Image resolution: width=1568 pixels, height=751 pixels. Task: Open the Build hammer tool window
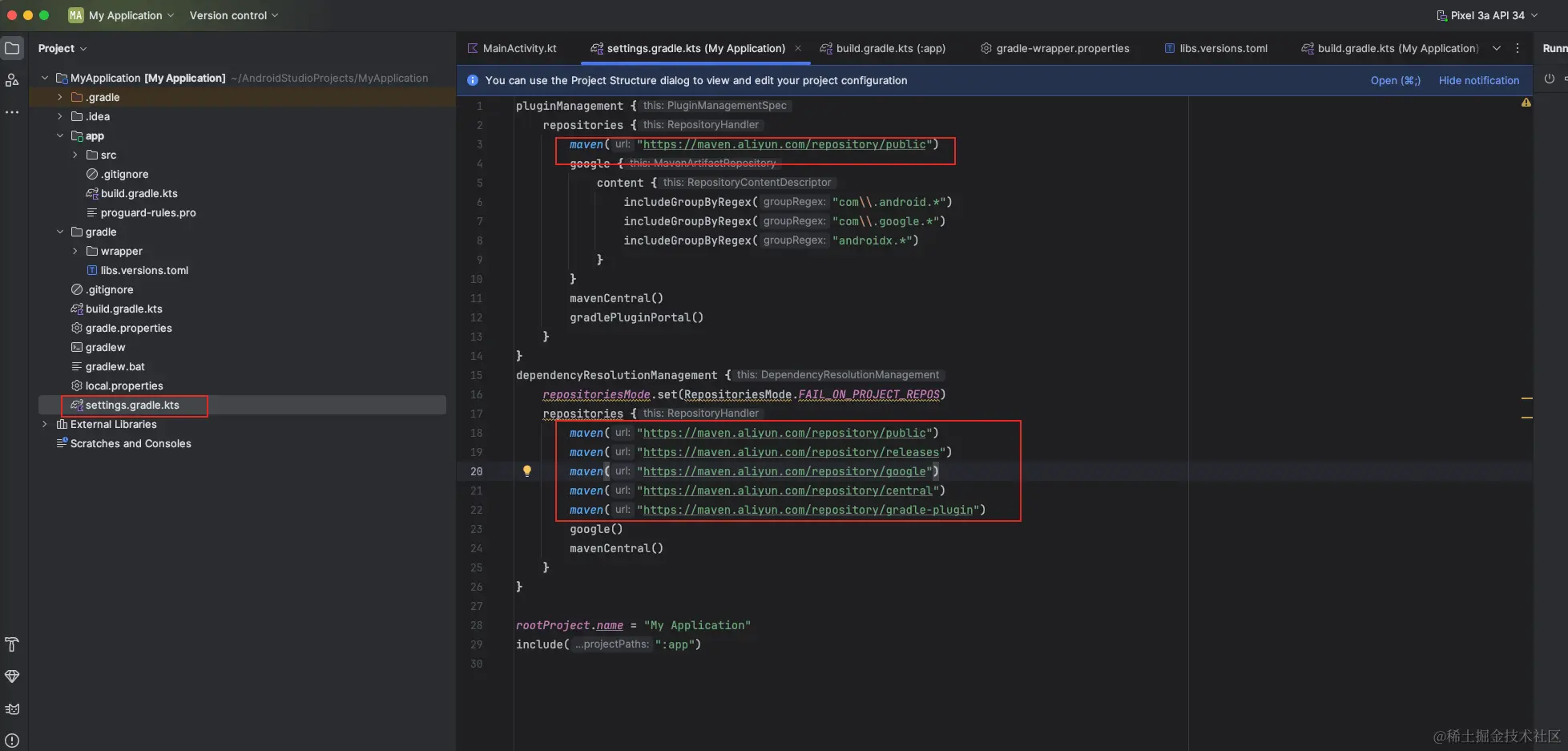tap(12, 644)
